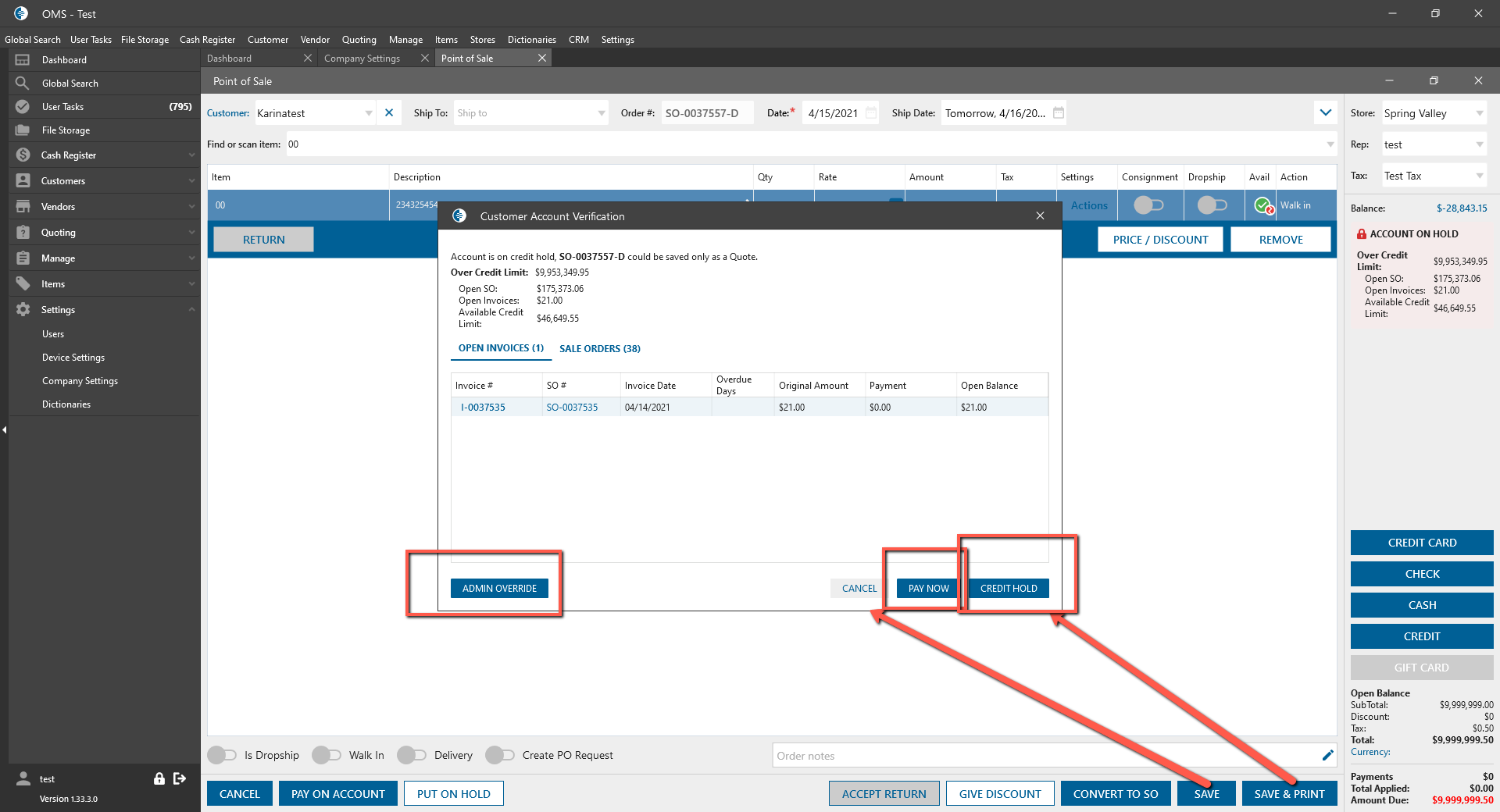Click the Credit Card payment button

click(1422, 543)
